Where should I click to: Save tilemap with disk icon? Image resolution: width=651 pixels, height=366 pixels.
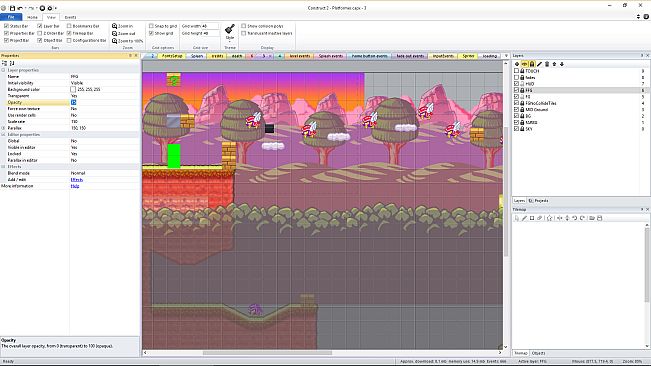tap(600, 218)
